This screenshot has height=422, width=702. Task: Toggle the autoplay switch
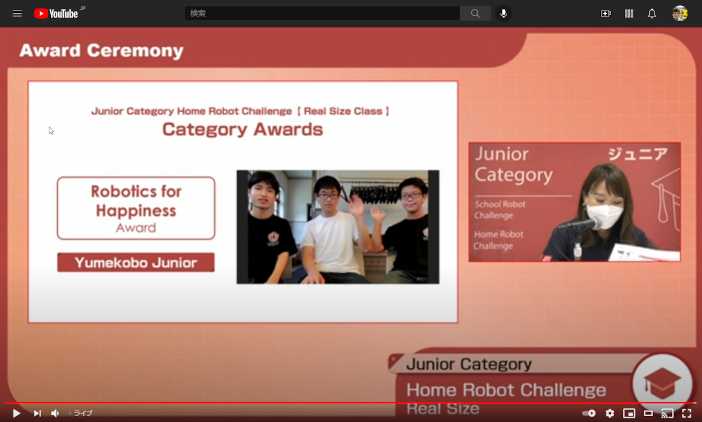coord(589,413)
